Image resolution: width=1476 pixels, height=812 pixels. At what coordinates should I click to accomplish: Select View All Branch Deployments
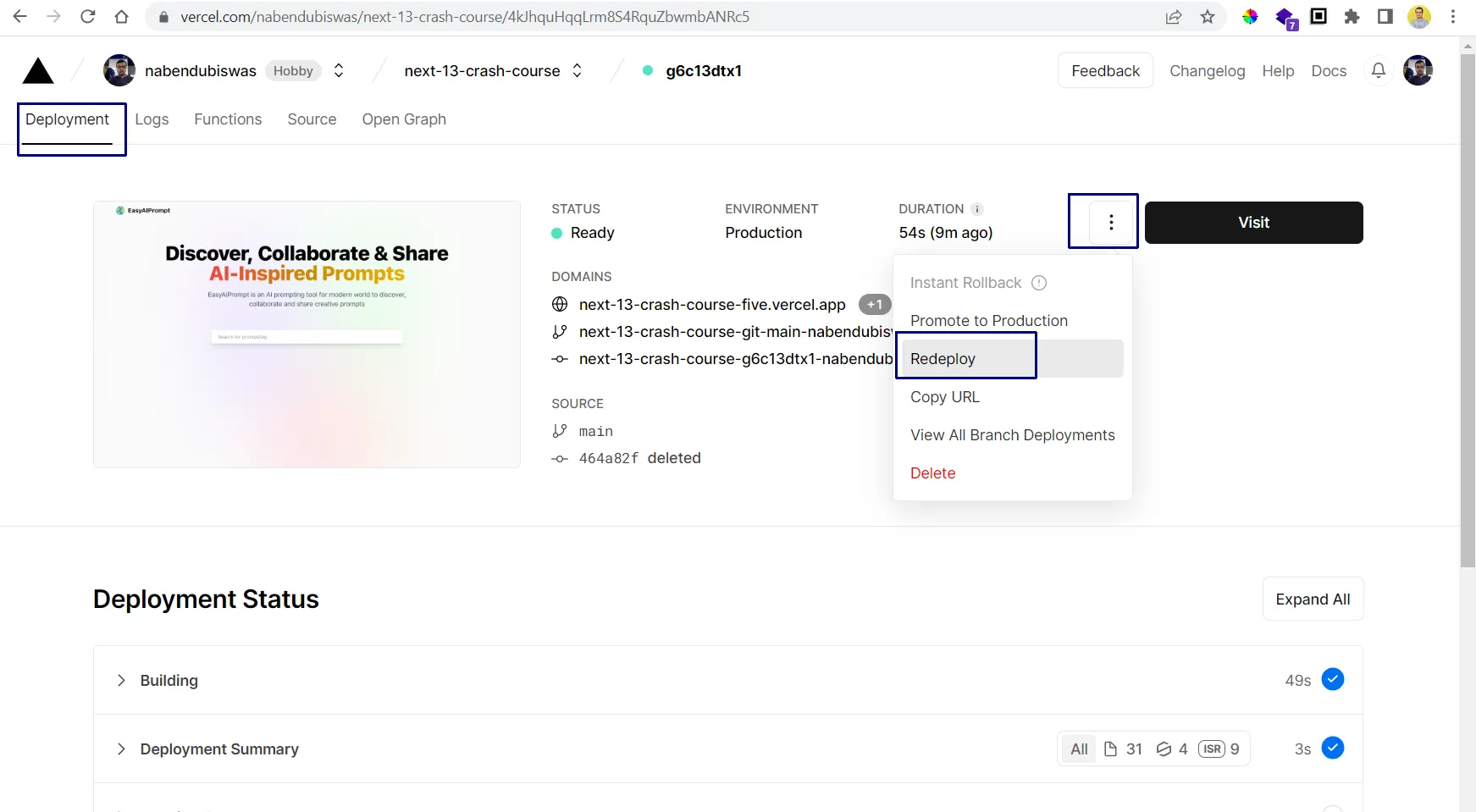tap(1012, 435)
